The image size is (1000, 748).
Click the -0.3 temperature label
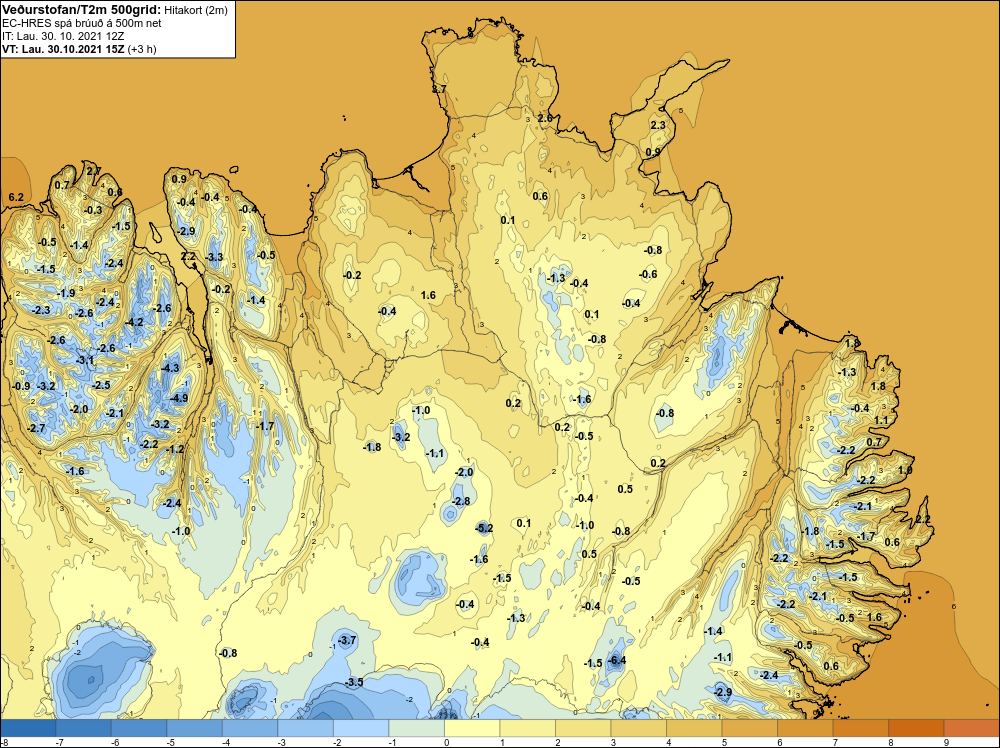point(93,210)
